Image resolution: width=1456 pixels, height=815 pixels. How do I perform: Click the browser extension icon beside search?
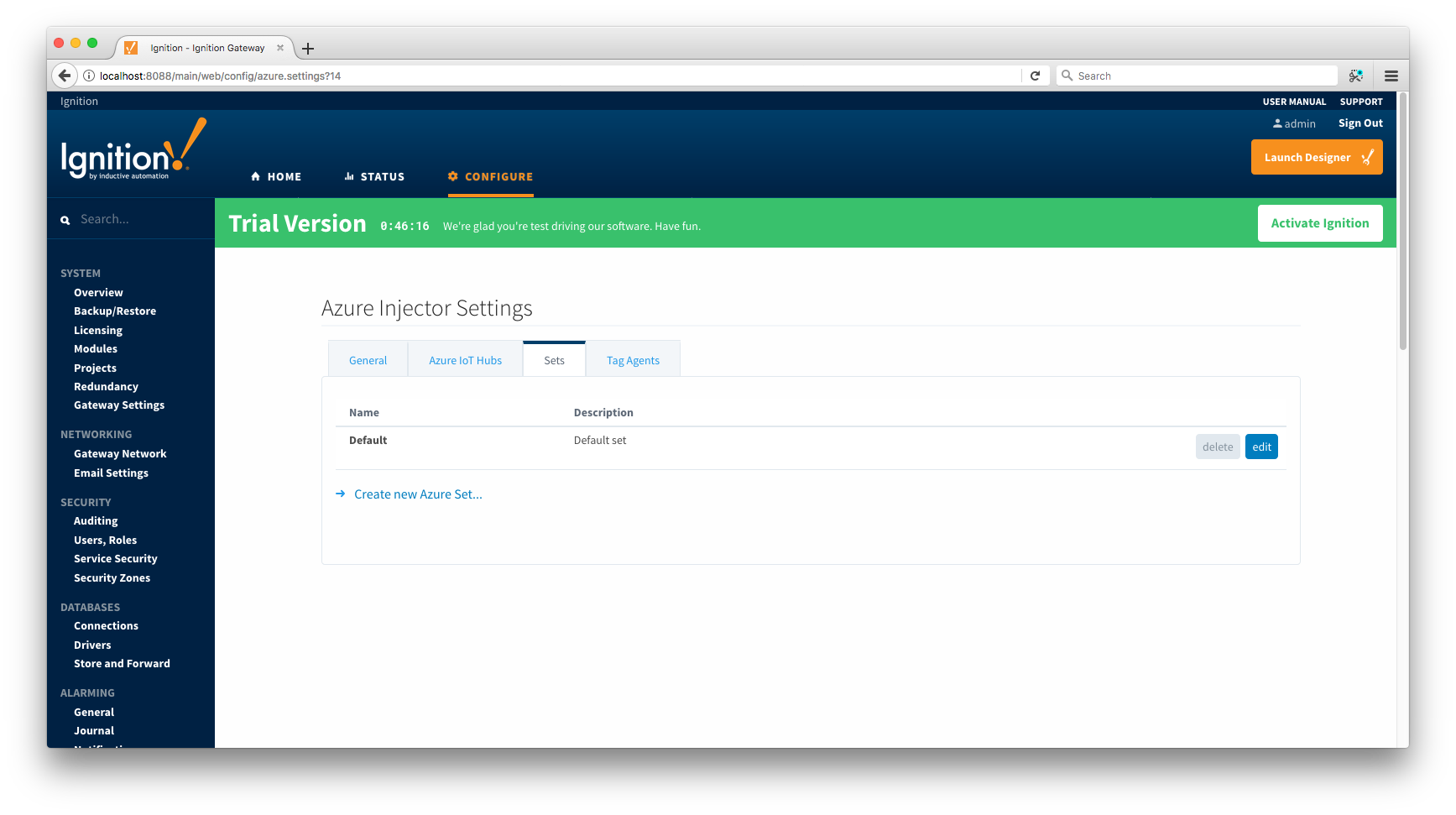pos(1355,76)
